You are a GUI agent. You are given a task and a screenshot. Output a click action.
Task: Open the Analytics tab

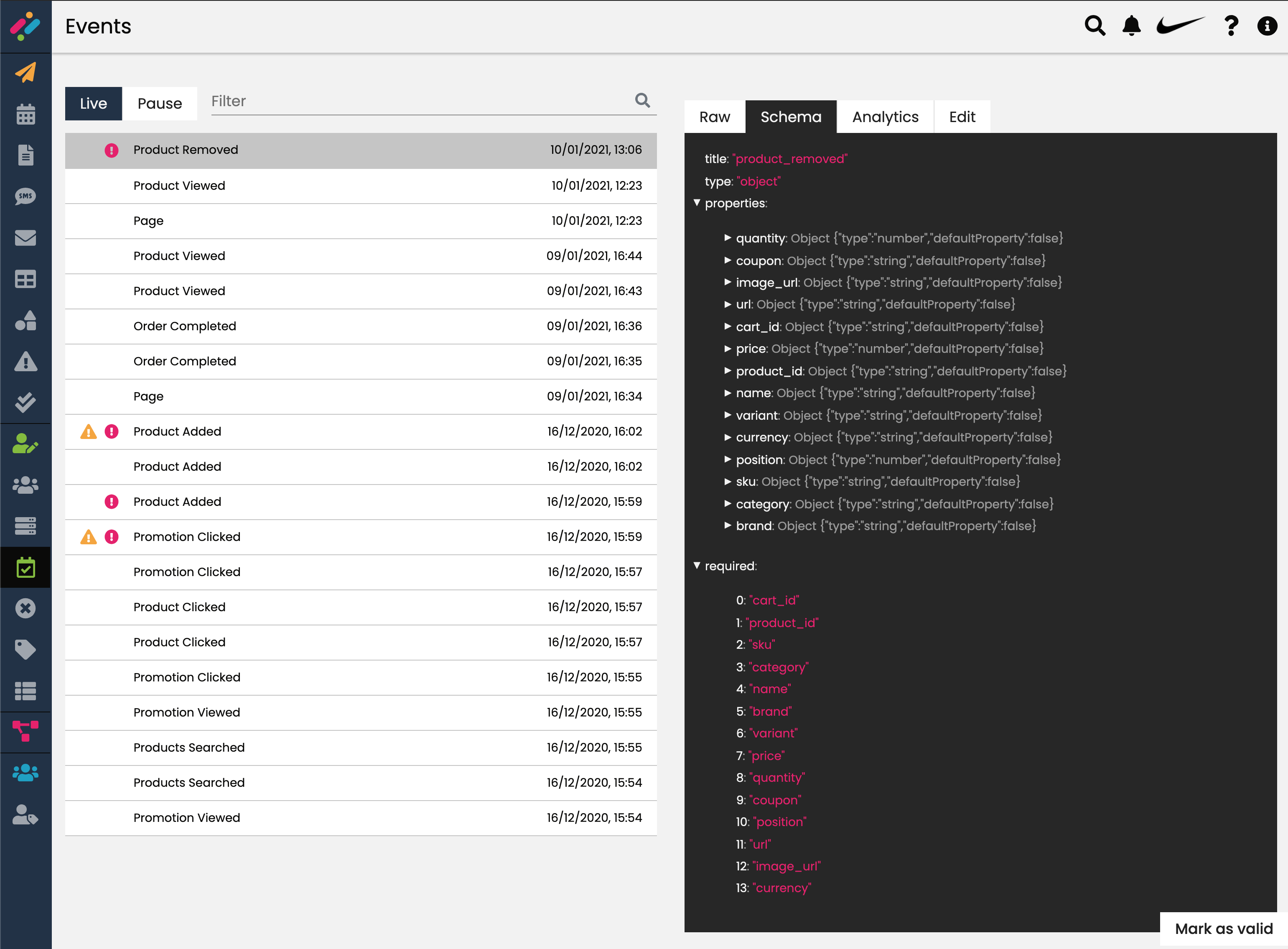pos(885,117)
